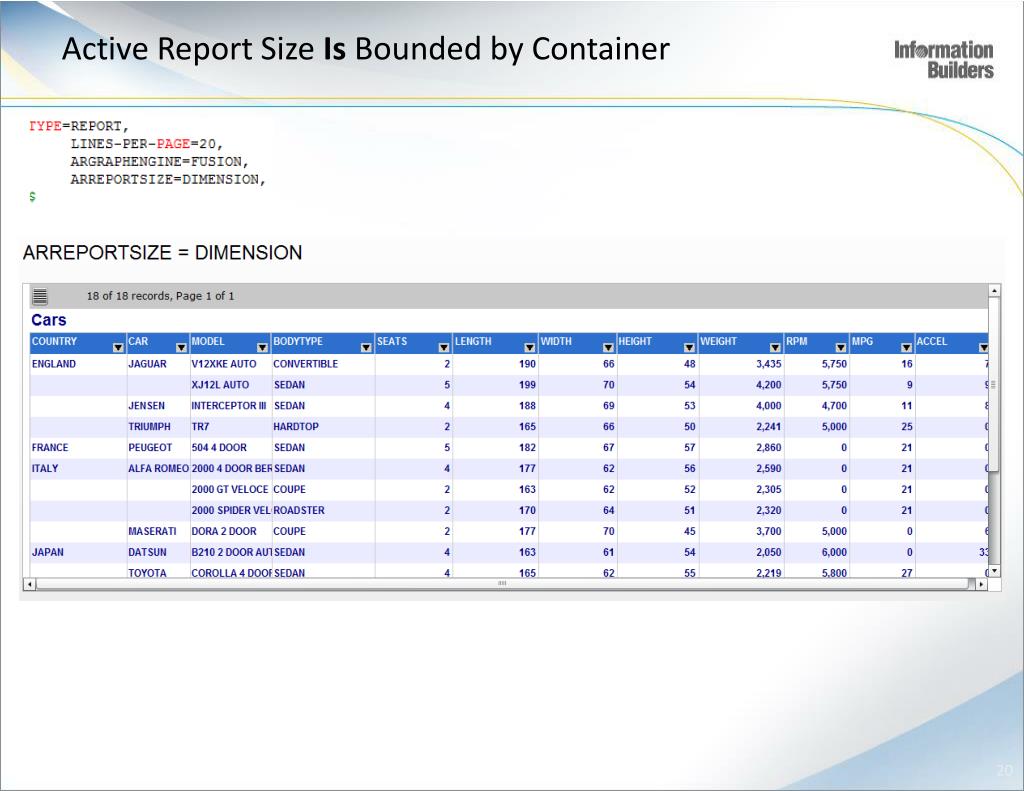This screenshot has width=1024, height=791.
Task: Click the INTERCEPTOR III model cell
Action: coord(229,406)
